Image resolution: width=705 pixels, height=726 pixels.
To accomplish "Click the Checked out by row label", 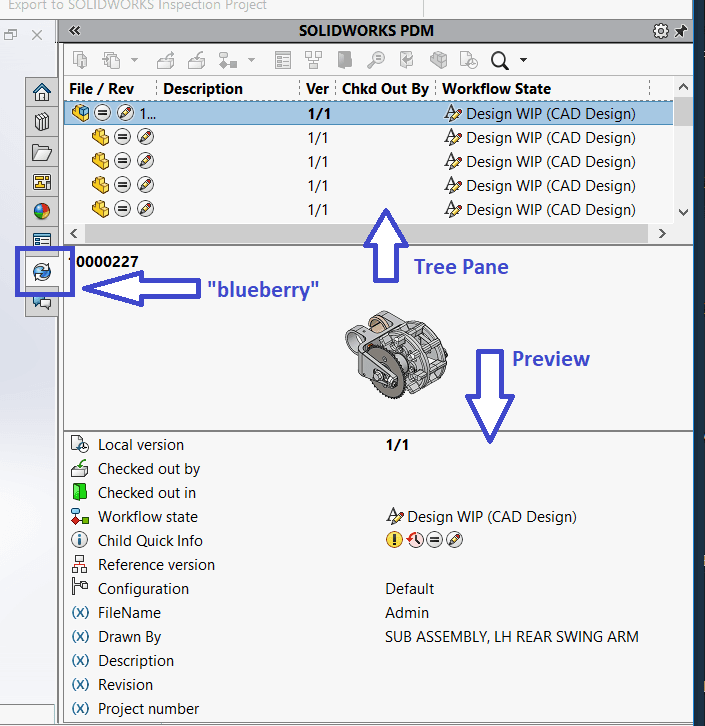I will [x=149, y=469].
